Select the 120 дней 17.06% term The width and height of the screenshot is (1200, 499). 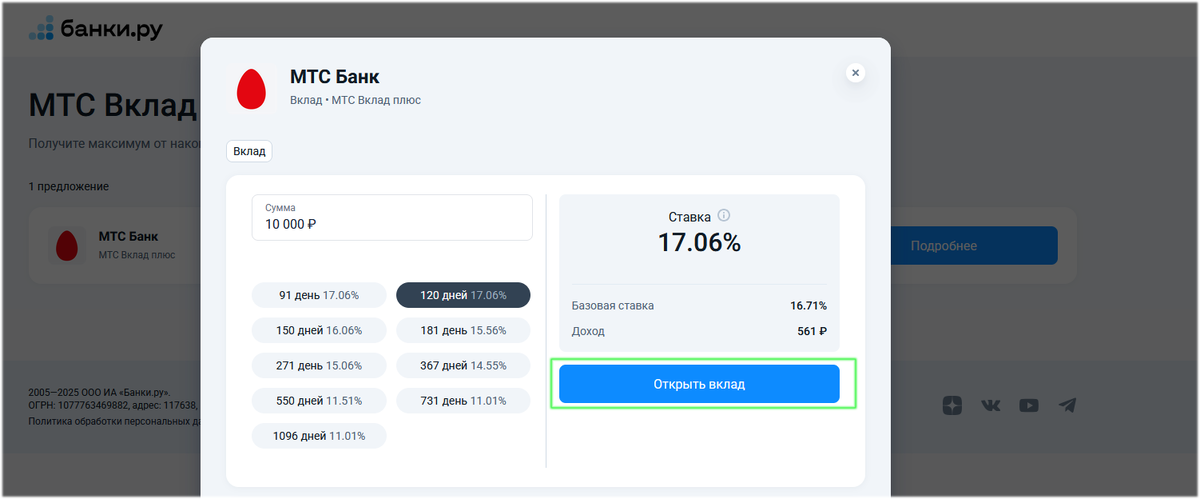coord(463,295)
